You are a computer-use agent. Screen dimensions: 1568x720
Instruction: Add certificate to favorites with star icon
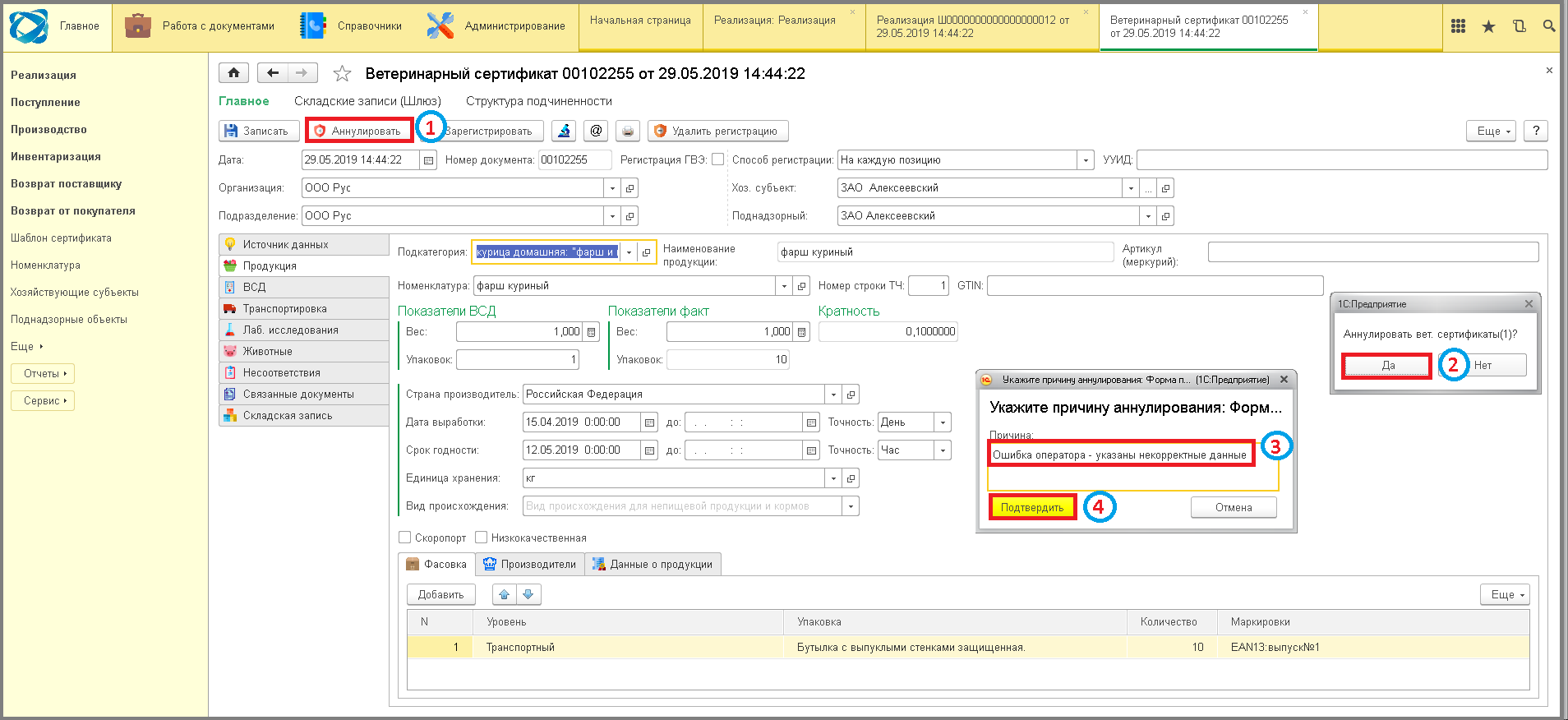pos(342,74)
